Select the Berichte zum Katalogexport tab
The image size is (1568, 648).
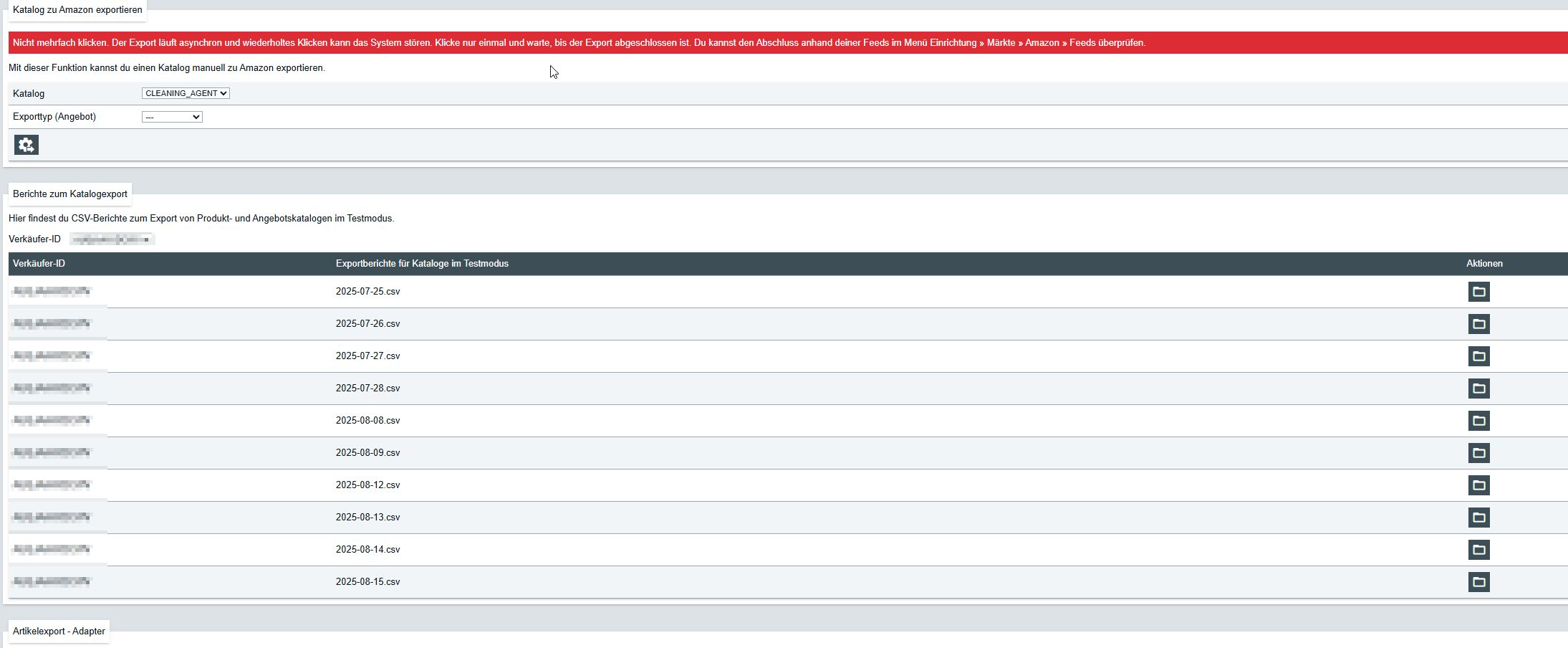pos(70,194)
